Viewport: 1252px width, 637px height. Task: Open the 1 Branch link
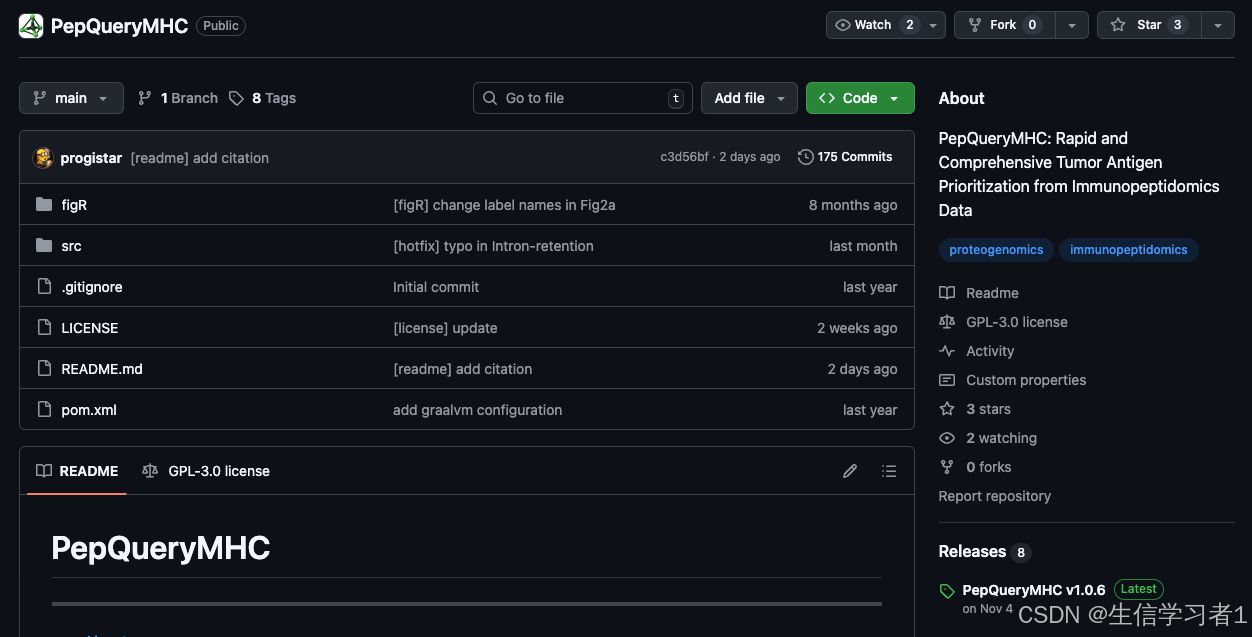[x=178, y=98]
